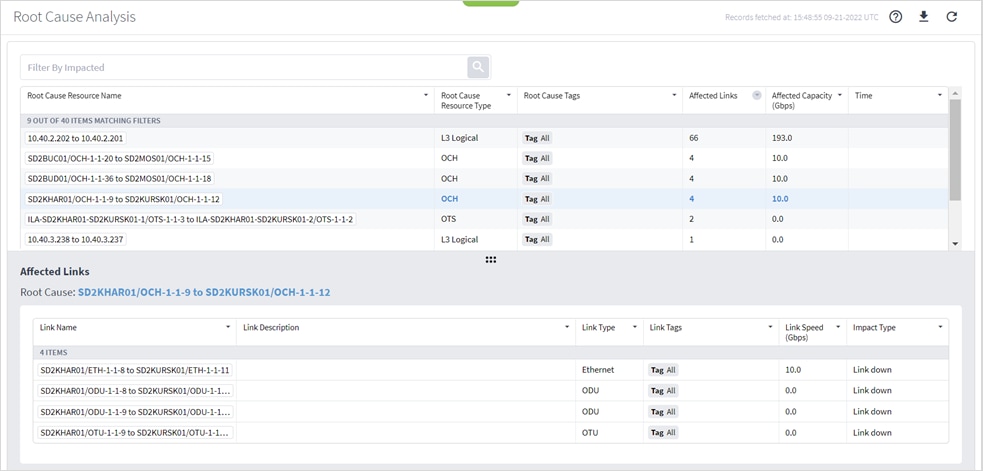Click affected links value 66
983x471 pixels.
pyautogui.click(x=694, y=138)
